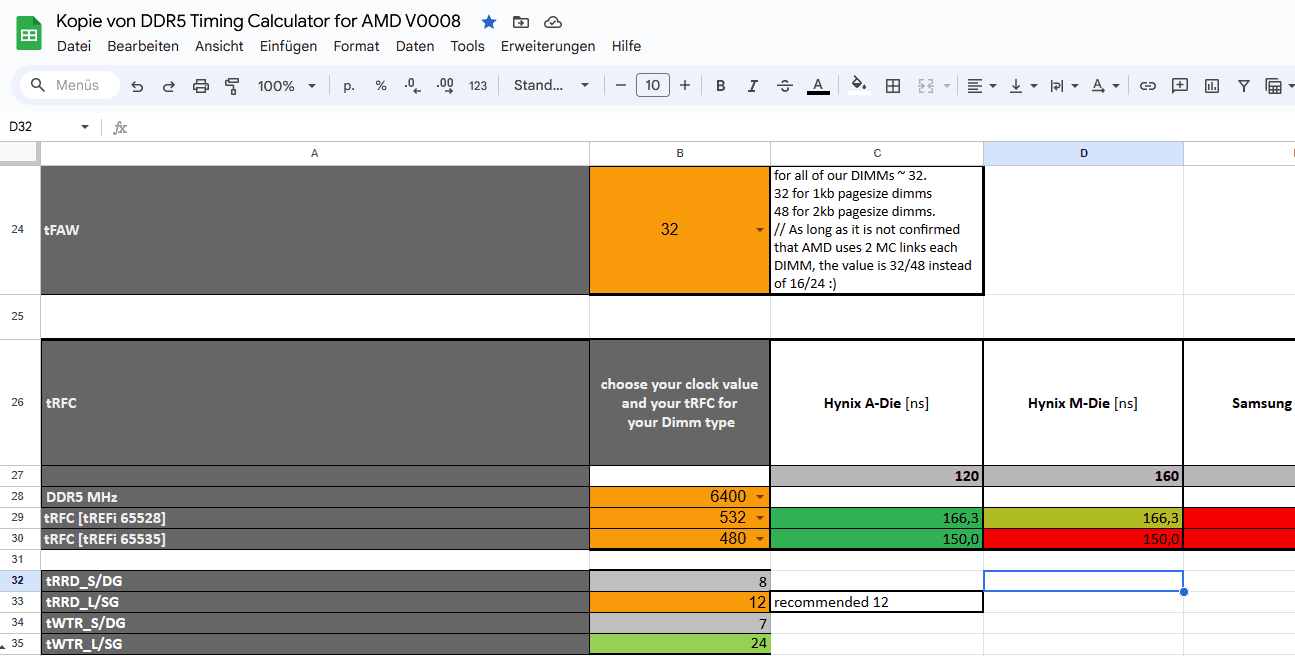The width and height of the screenshot is (1295, 656).
Task: Click the insert chart icon
Action: [1212, 86]
